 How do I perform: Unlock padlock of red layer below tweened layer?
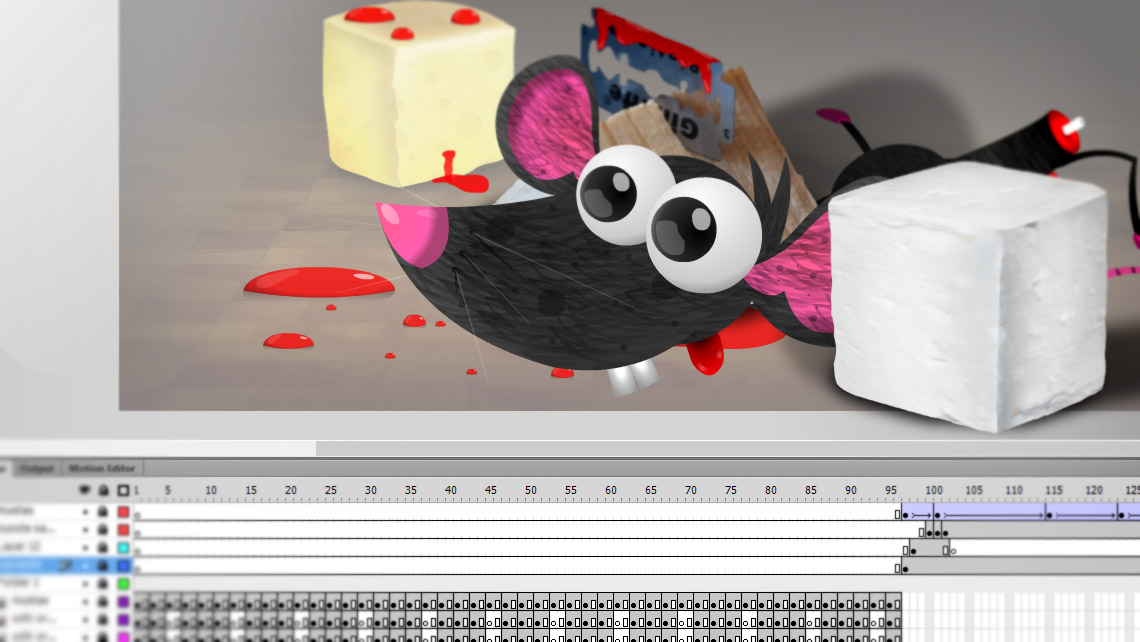point(103,529)
